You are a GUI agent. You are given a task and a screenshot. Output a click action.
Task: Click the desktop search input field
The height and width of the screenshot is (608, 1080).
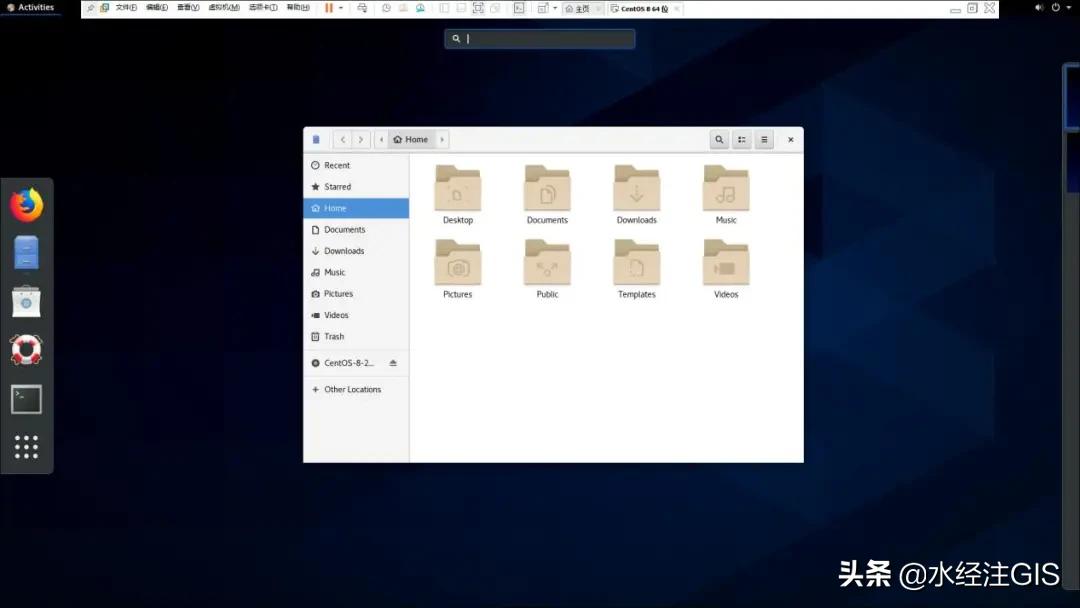[540, 38]
